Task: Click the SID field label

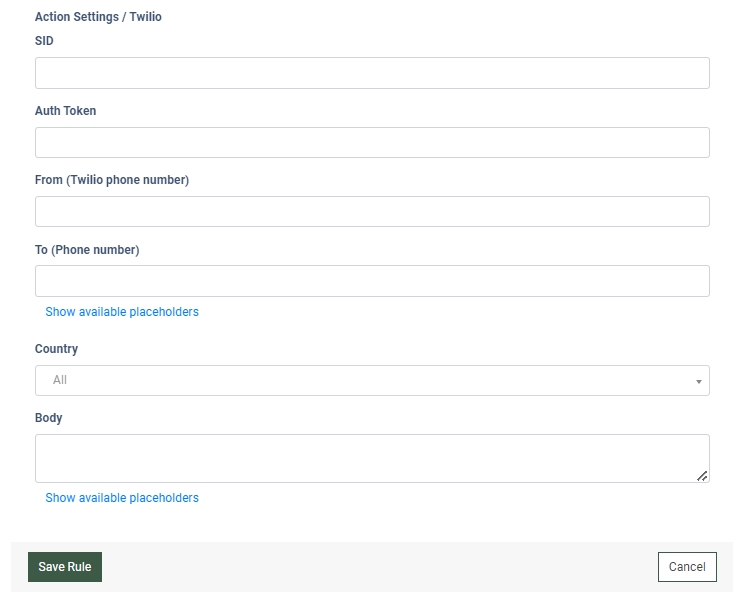Action: [44, 41]
